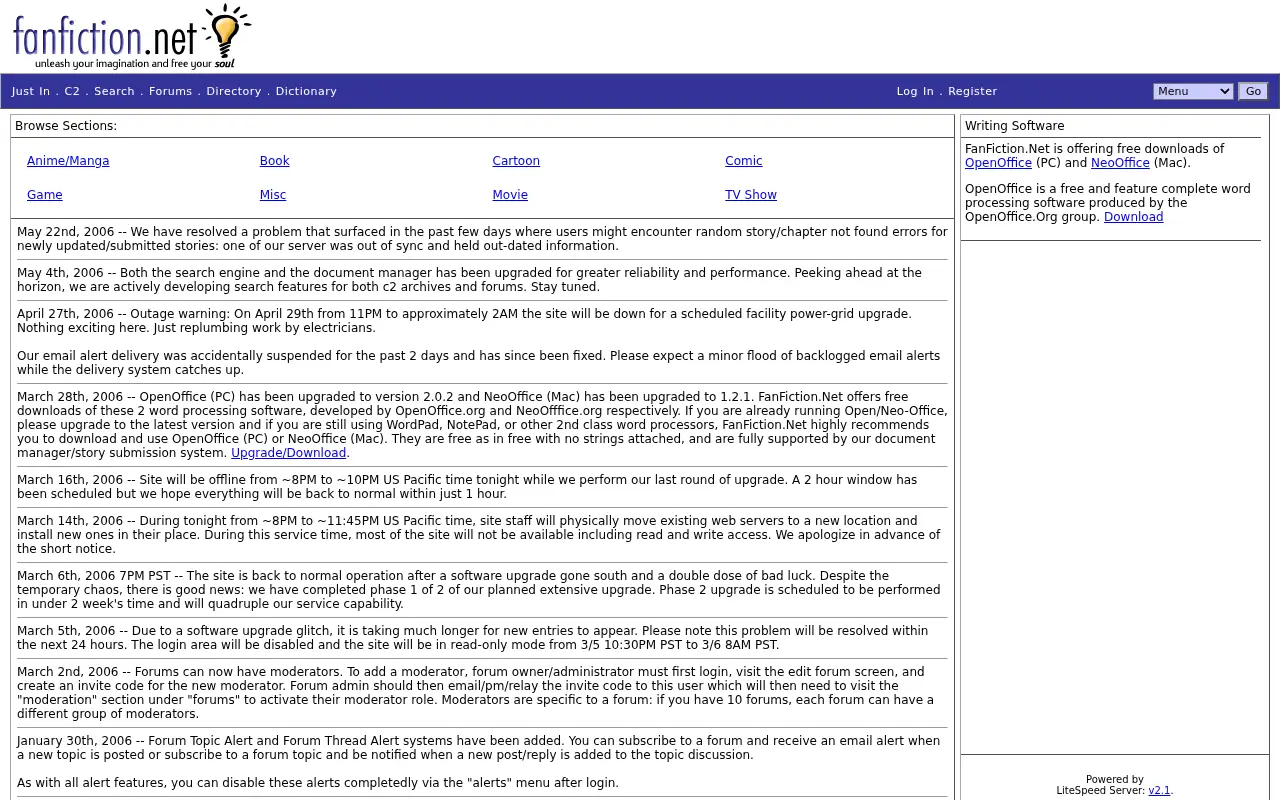This screenshot has height=800, width=1280.
Task: Click the 'Writing Software' panel title
Action: 1014,126
